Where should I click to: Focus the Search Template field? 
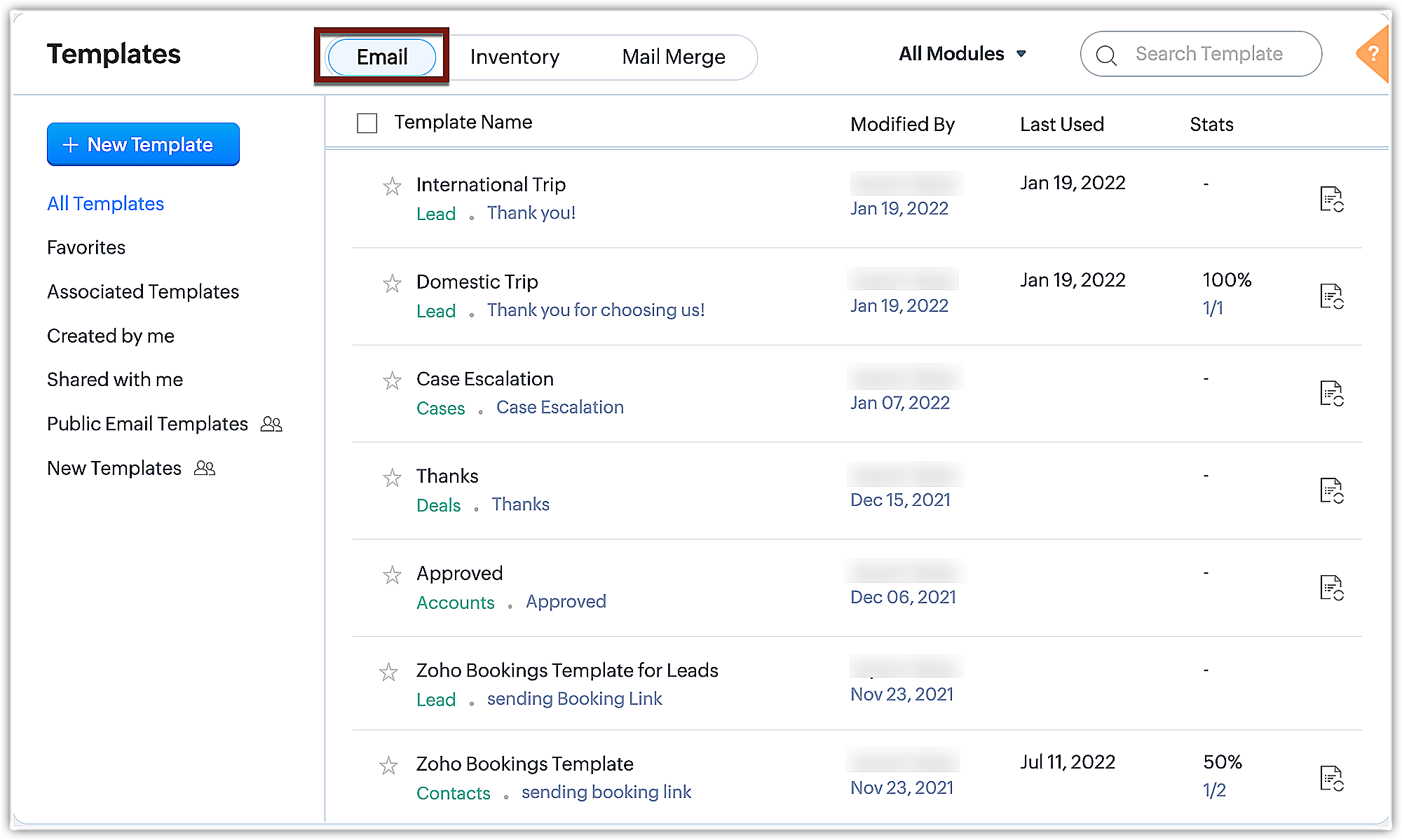click(x=1209, y=54)
